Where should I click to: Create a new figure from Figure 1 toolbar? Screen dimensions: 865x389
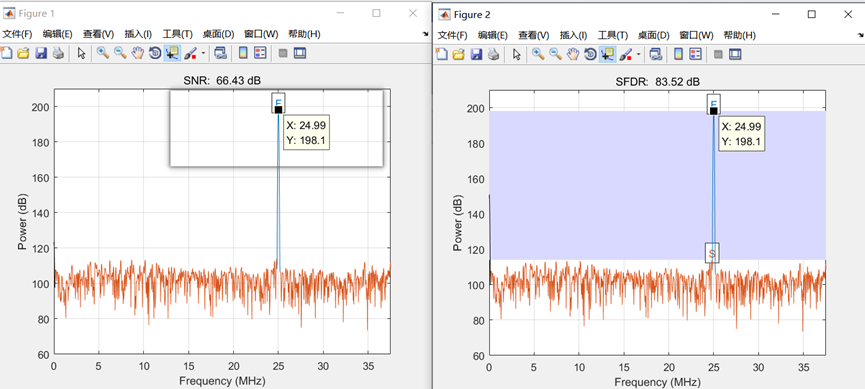(6, 54)
